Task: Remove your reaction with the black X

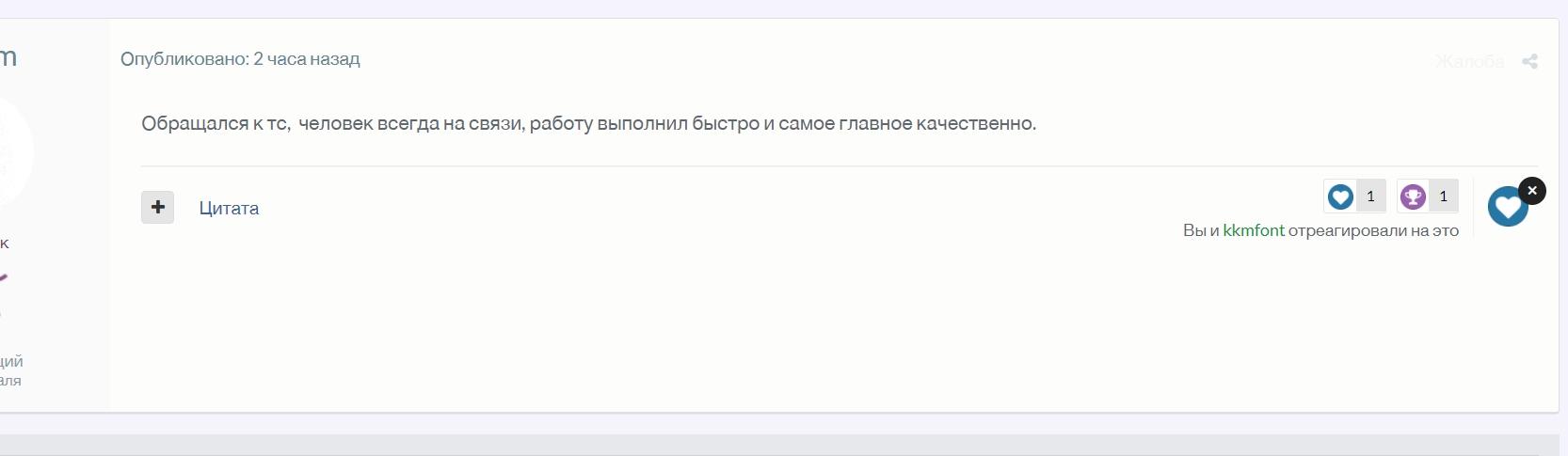Action: pyautogui.click(x=1532, y=191)
